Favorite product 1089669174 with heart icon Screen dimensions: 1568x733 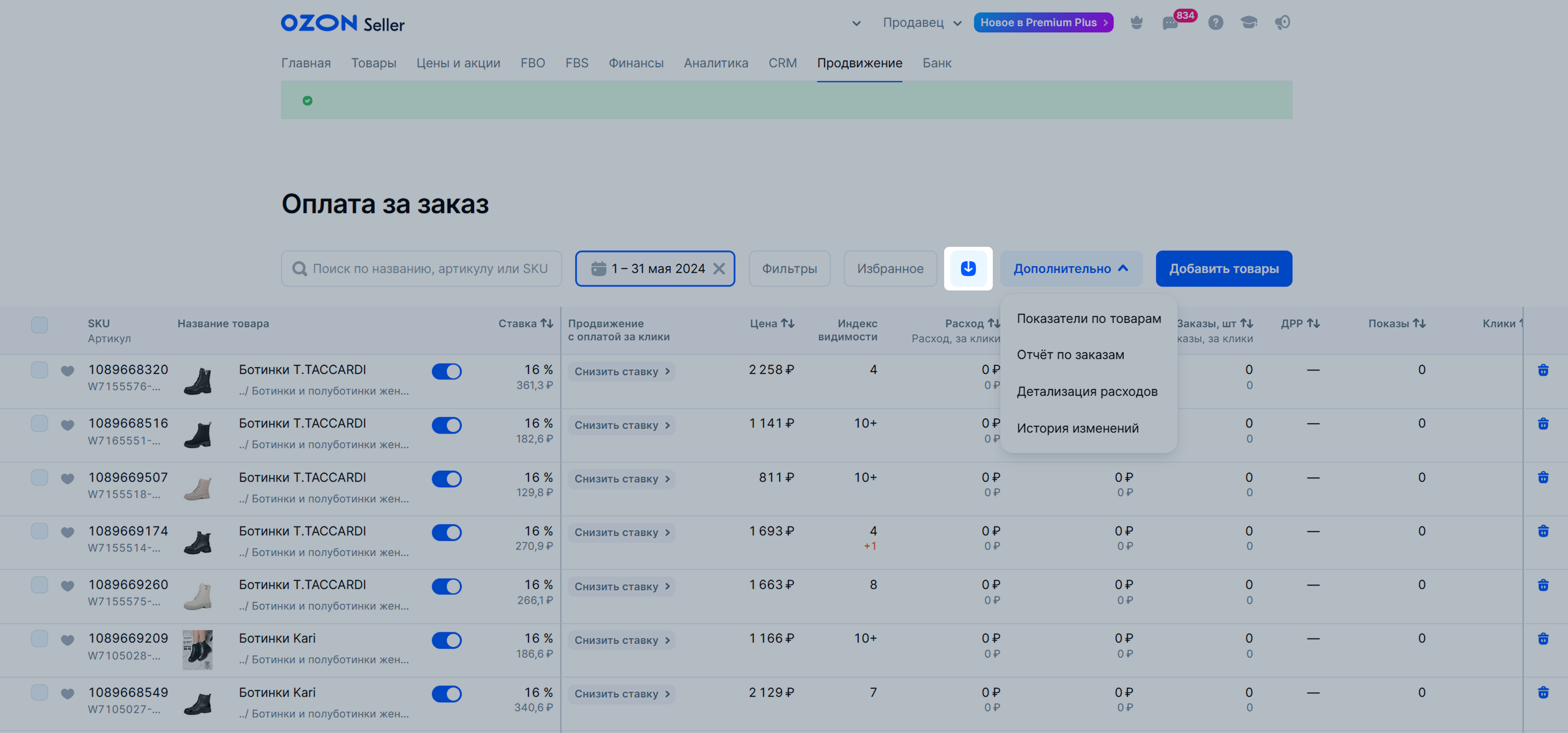(x=68, y=532)
